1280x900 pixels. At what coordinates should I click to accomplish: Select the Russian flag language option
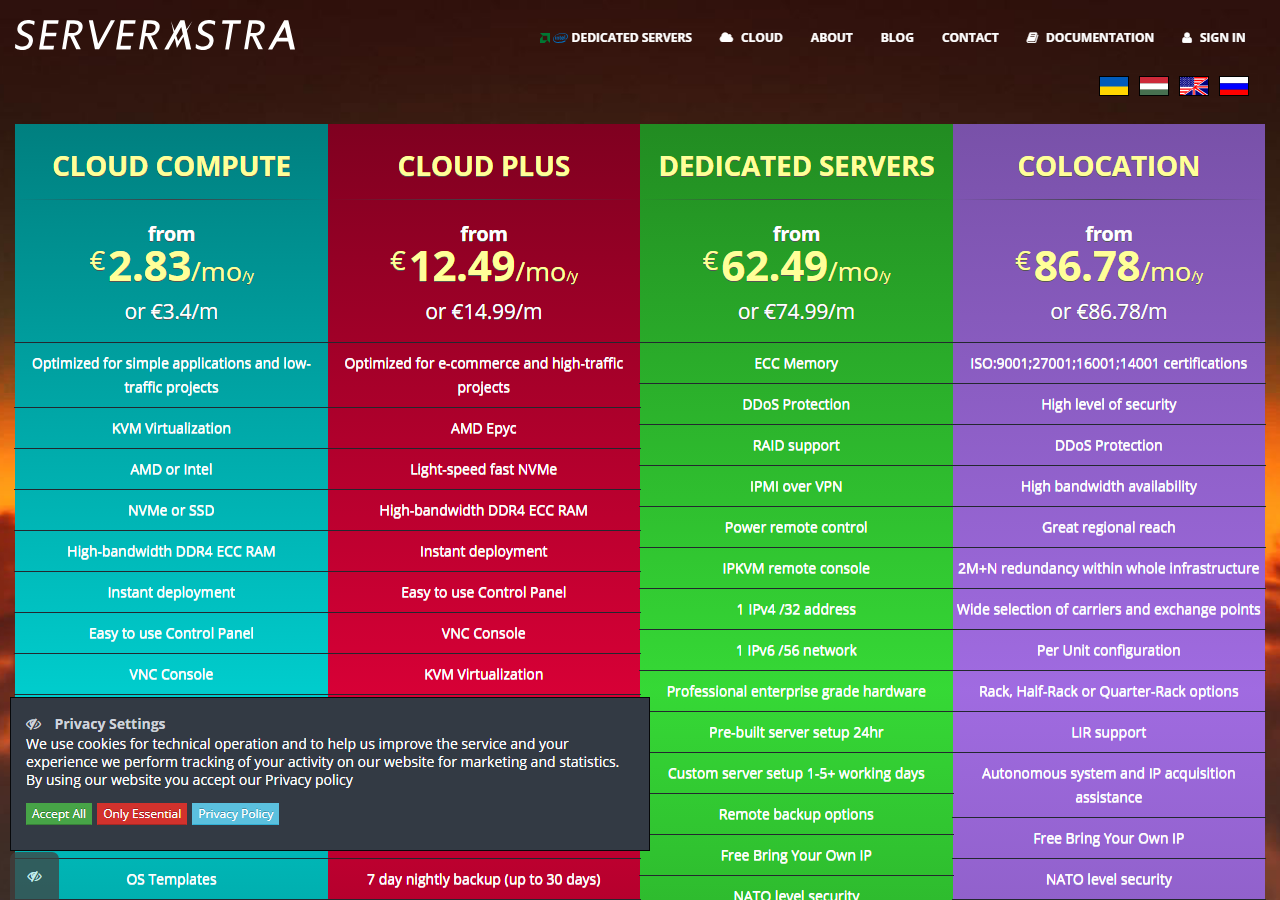pos(1234,86)
